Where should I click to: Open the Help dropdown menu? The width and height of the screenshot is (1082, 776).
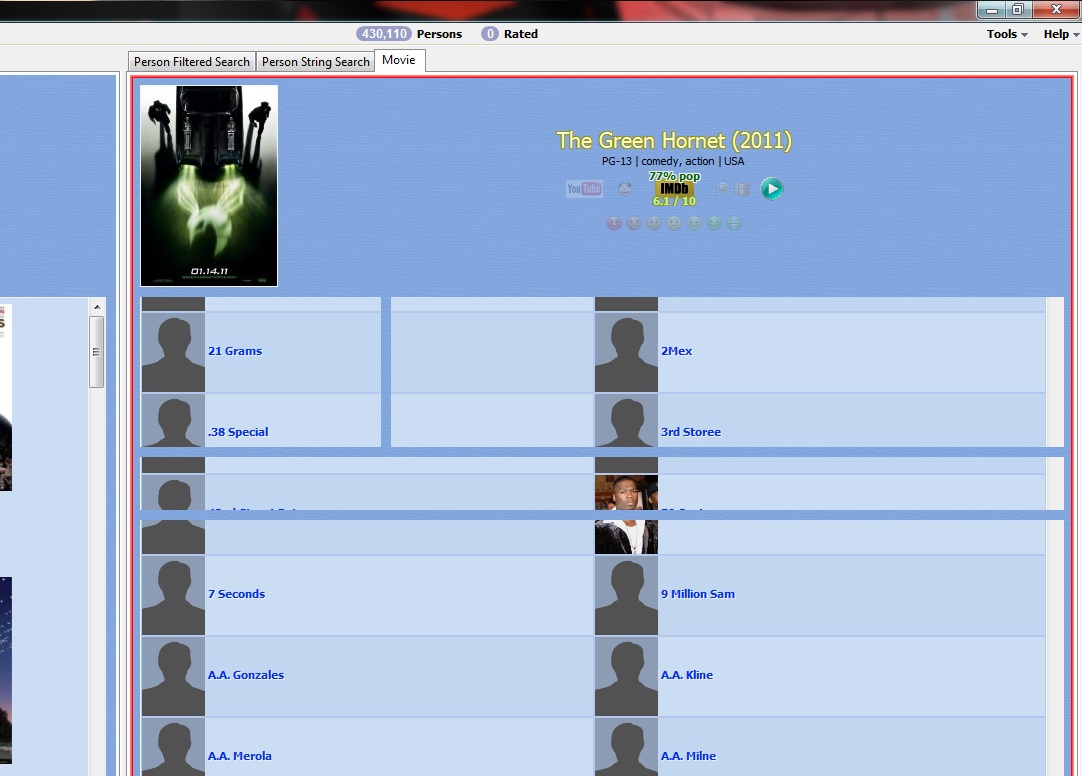tap(1061, 34)
